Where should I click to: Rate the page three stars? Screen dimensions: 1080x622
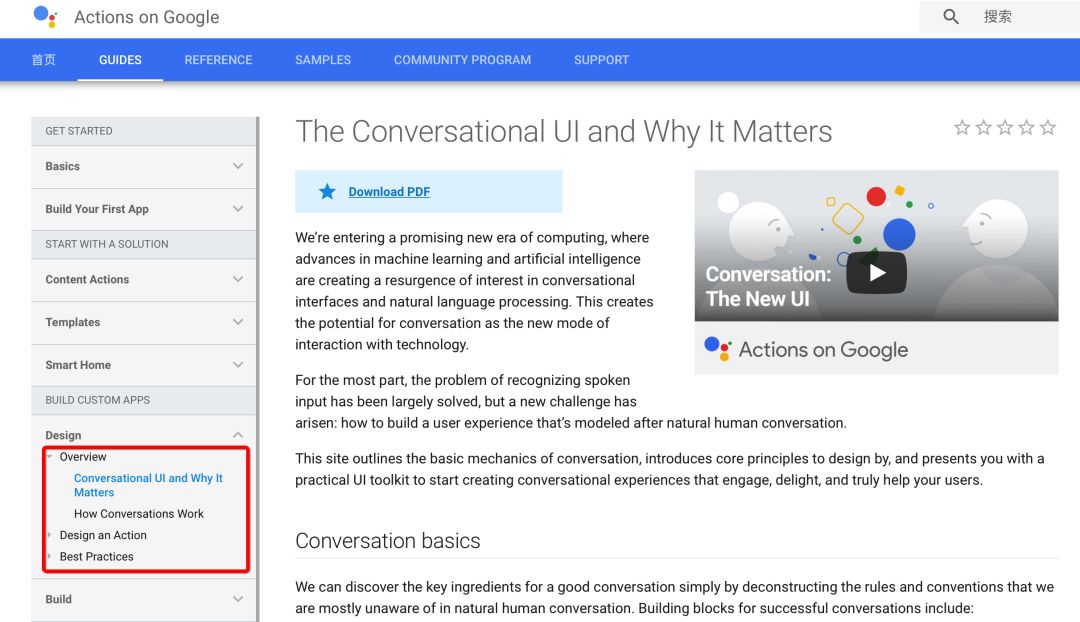tap(1005, 127)
